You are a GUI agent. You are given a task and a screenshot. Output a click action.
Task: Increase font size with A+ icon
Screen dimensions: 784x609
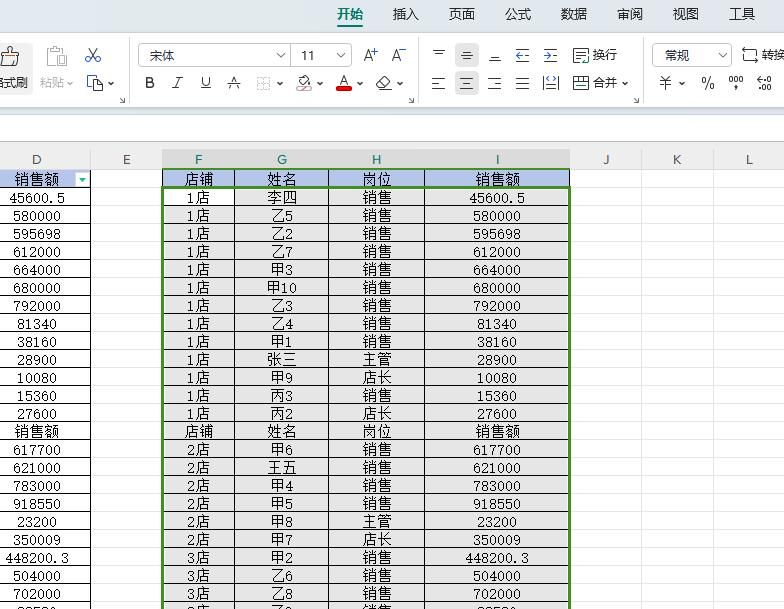(370, 55)
